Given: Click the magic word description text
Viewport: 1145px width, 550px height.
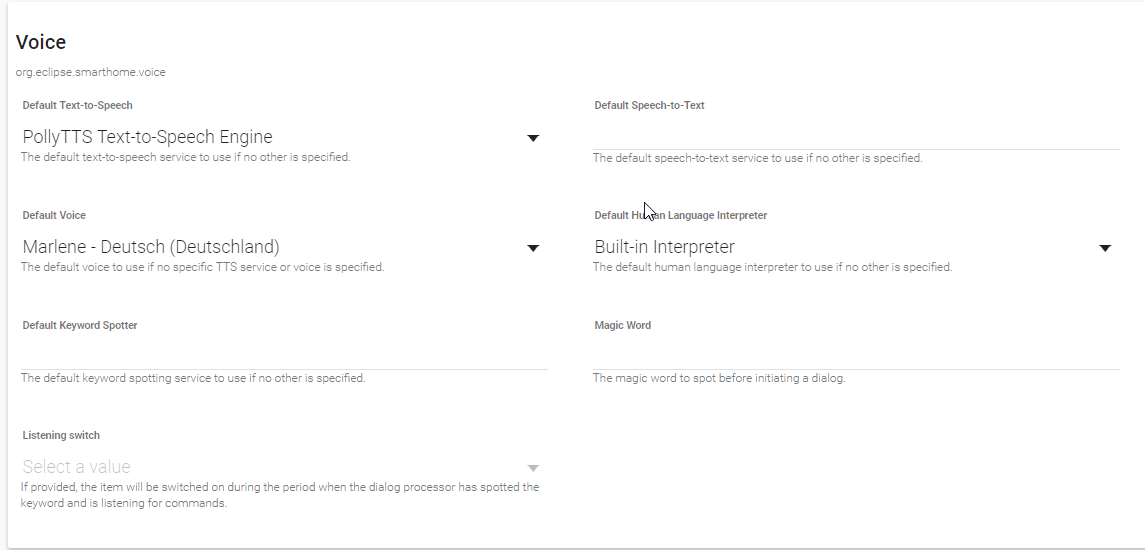Looking at the screenshot, I should (x=719, y=378).
